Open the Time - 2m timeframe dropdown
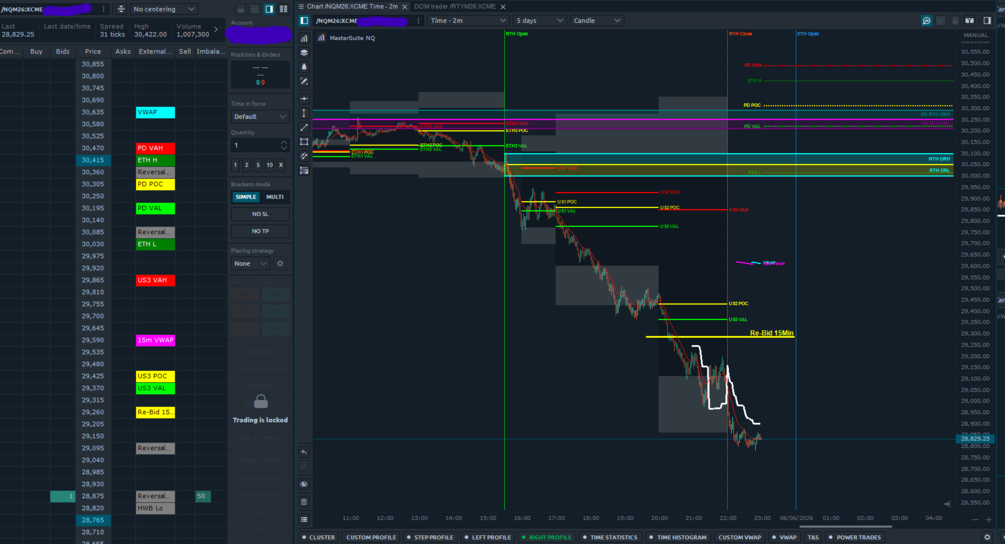This screenshot has width=1005, height=544. (x=467, y=21)
